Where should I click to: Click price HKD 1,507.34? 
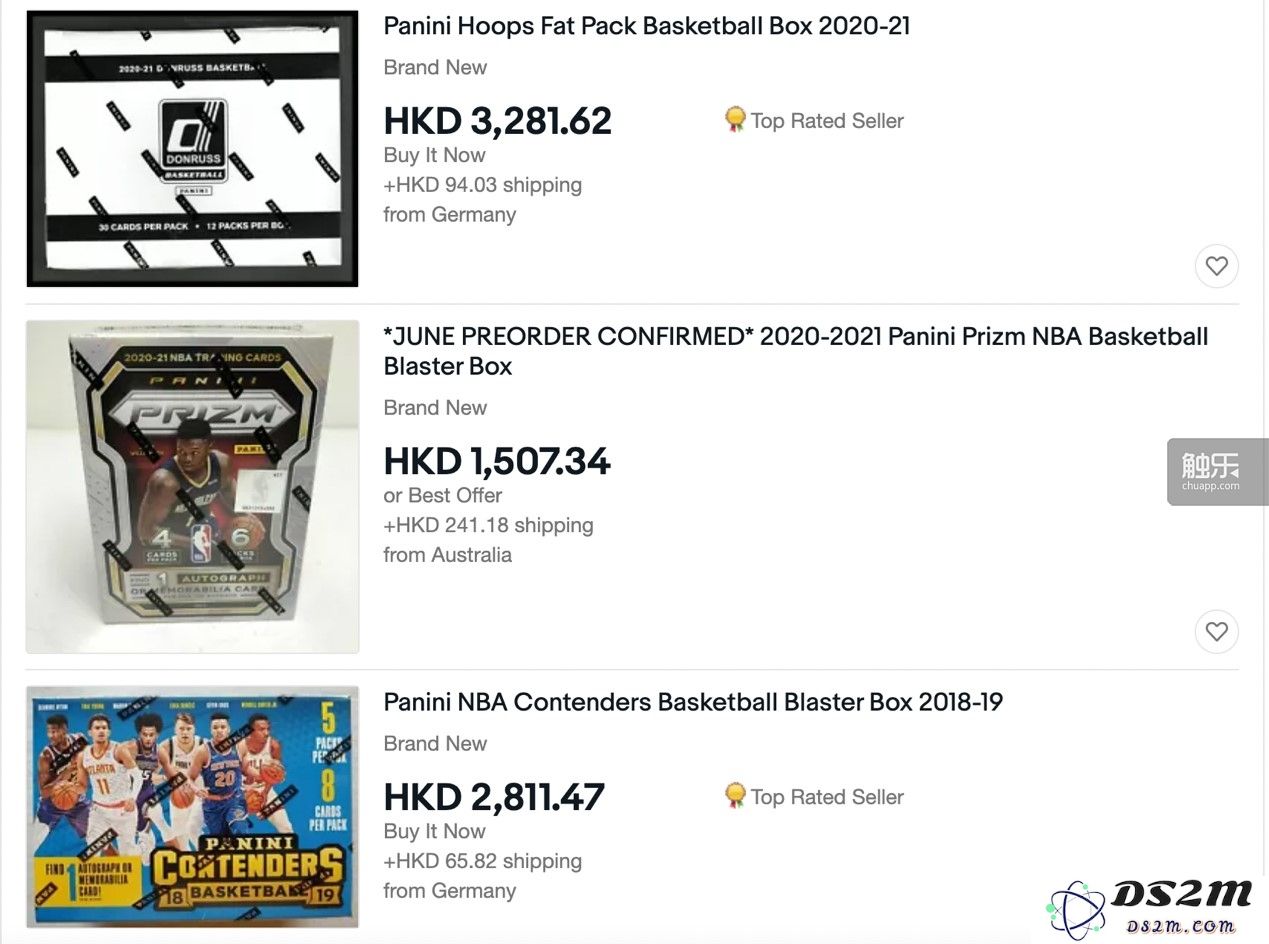(x=497, y=461)
